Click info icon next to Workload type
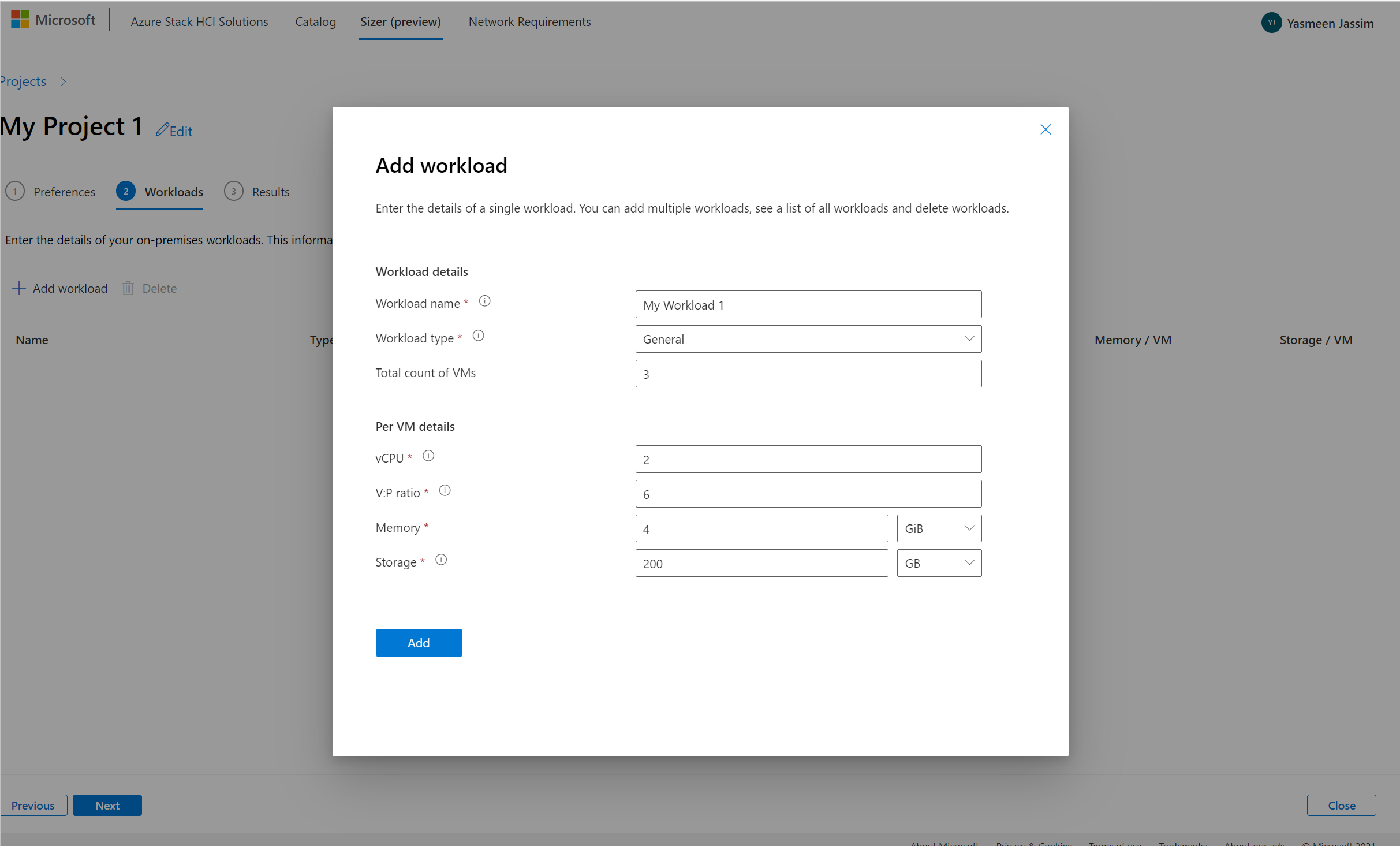Image resolution: width=1400 pixels, height=846 pixels. click(479, 336)
